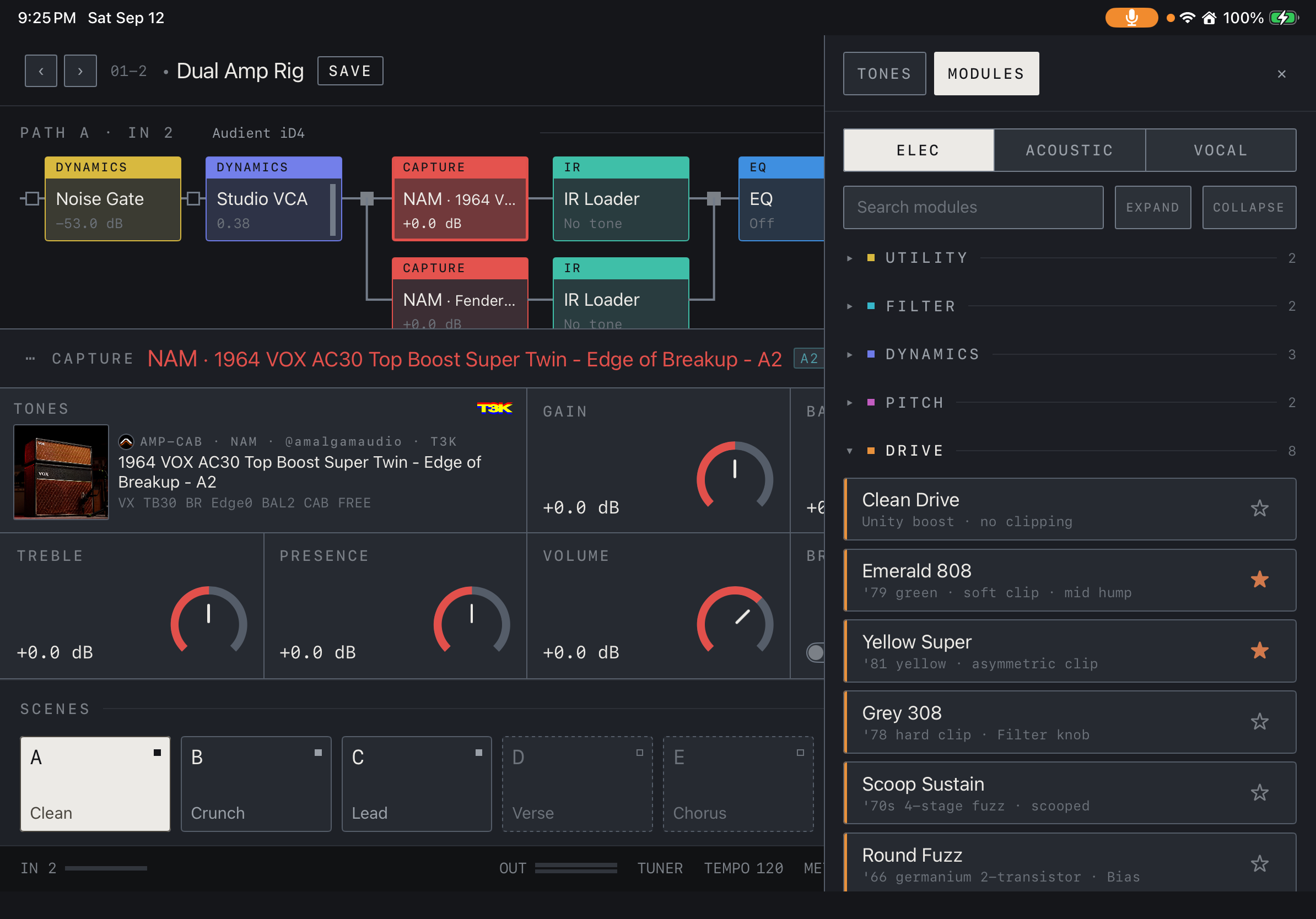Unfavorite the Emerald 808 star
Screen dimensions: 1316x919
pos(1259,580)
